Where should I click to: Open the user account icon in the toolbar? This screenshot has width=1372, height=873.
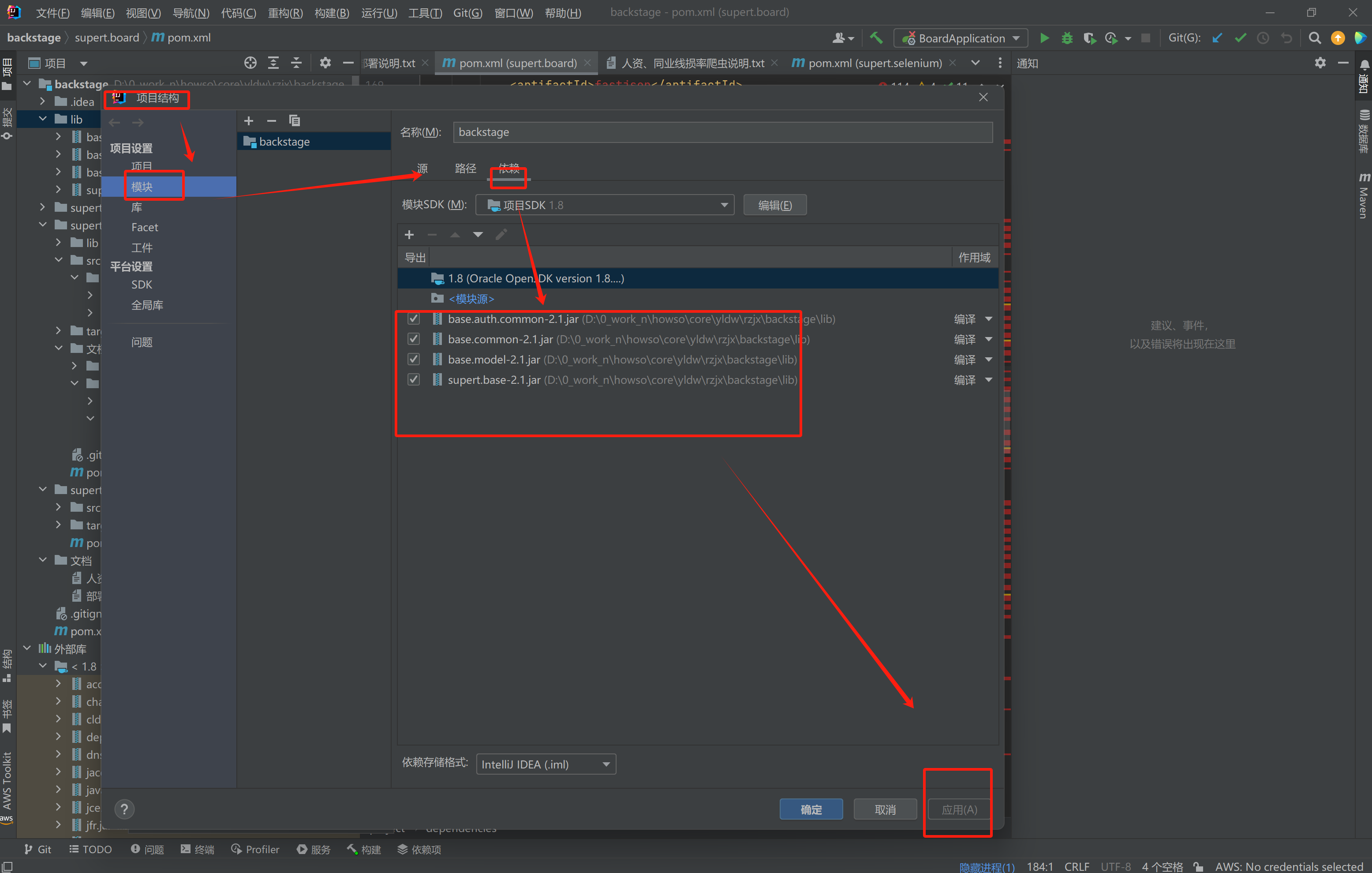[x=843, y=38]
